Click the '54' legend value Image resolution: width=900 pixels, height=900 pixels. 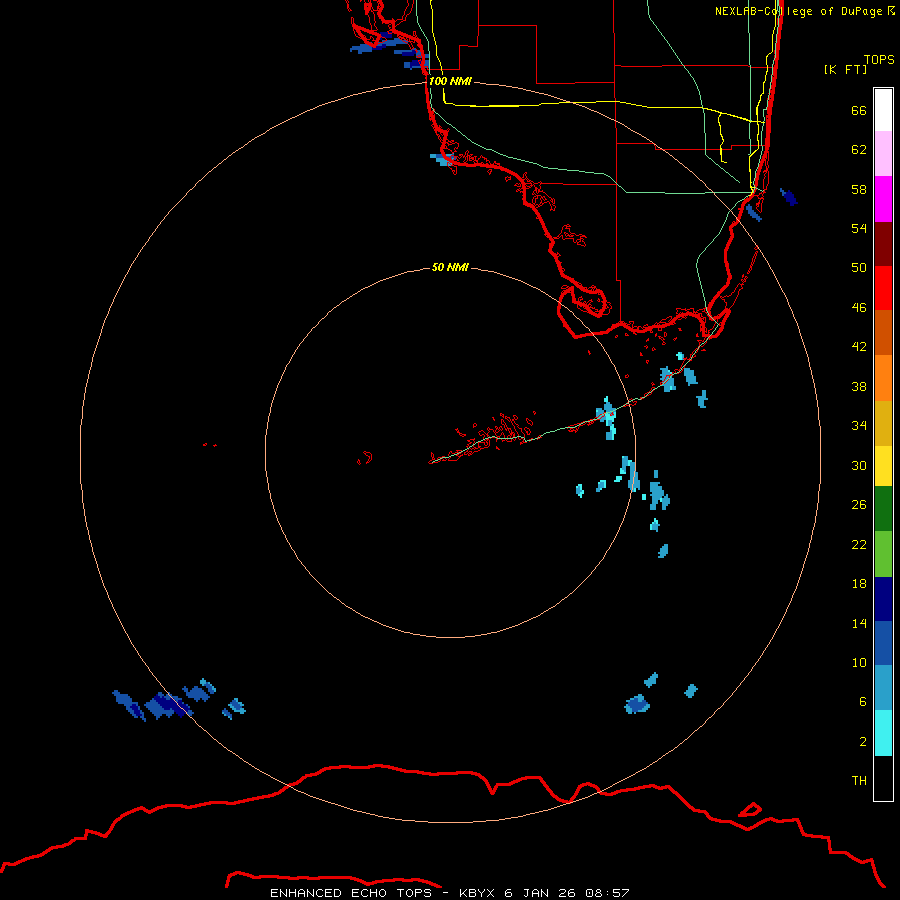coord(859,228)
